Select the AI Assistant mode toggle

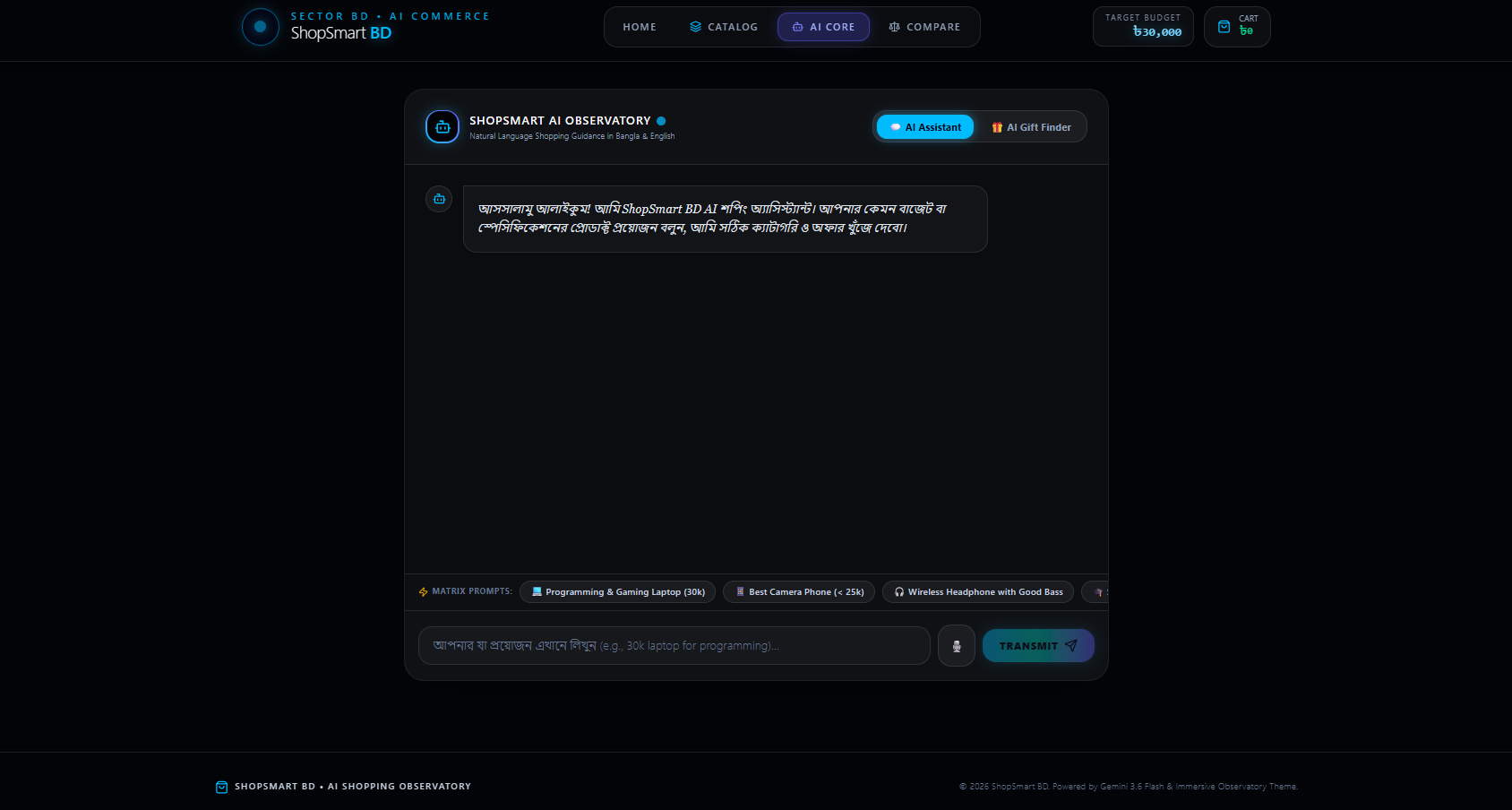tap(925, 127)
